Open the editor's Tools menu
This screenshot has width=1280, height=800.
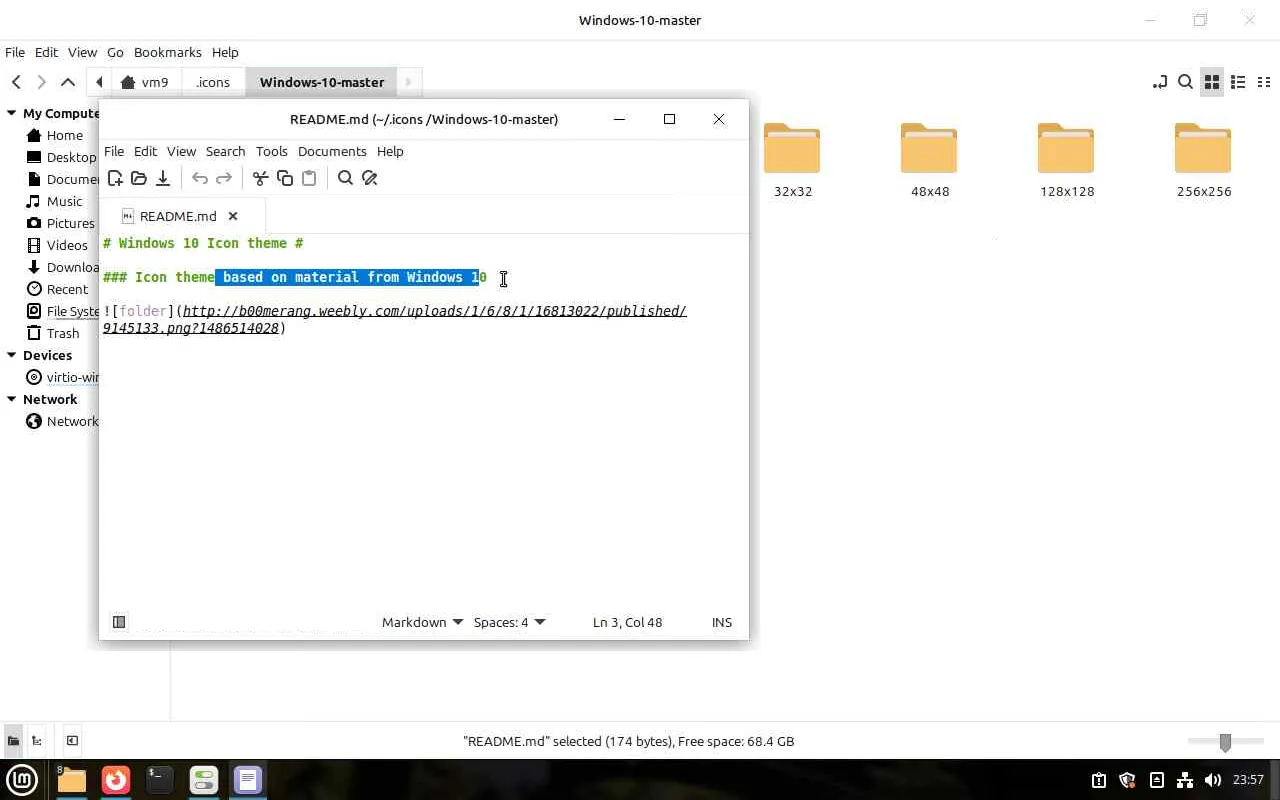(271, 151)
